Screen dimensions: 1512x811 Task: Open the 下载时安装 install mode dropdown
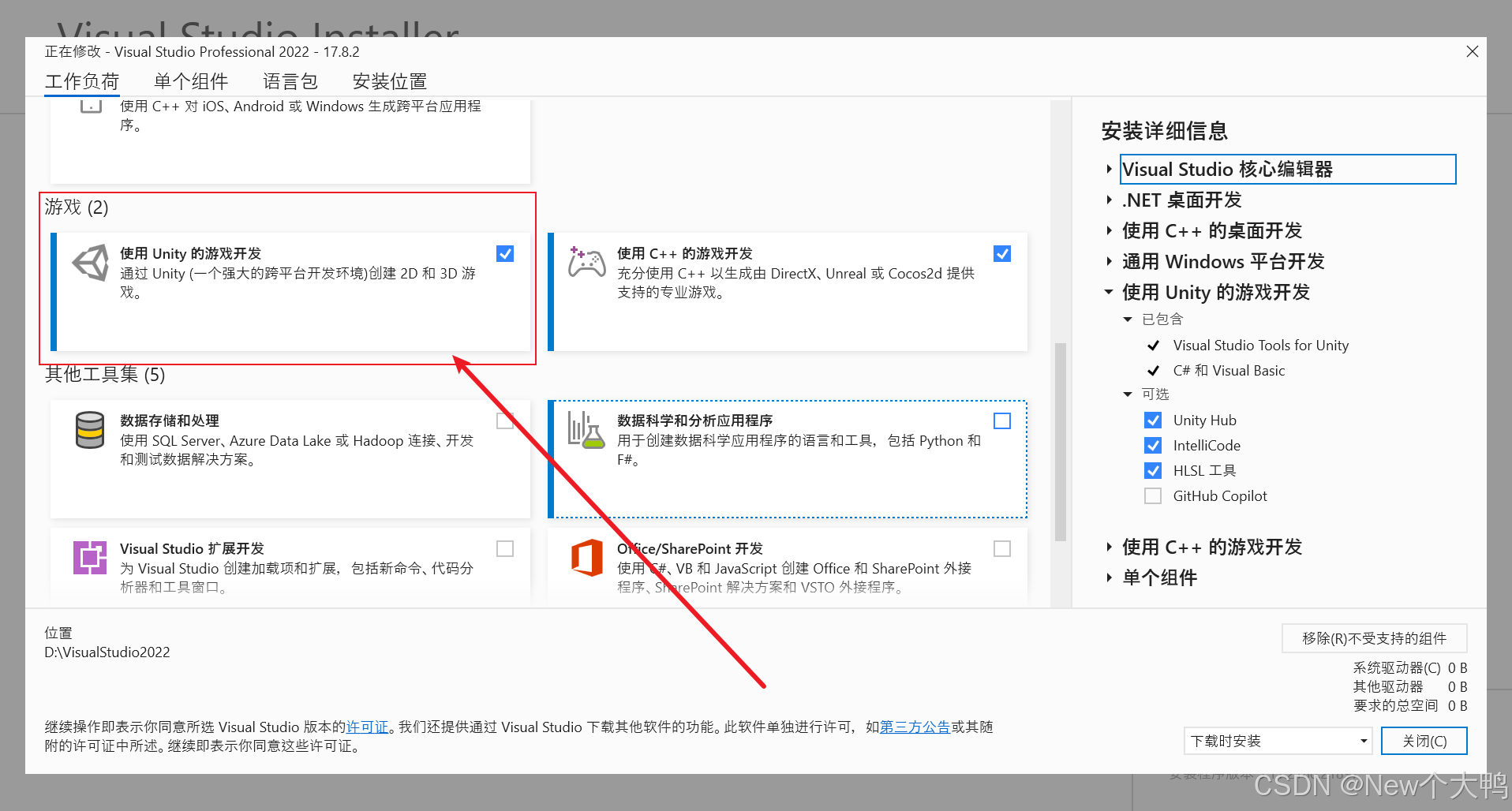pyautogui.click(x=1278, y=741)
